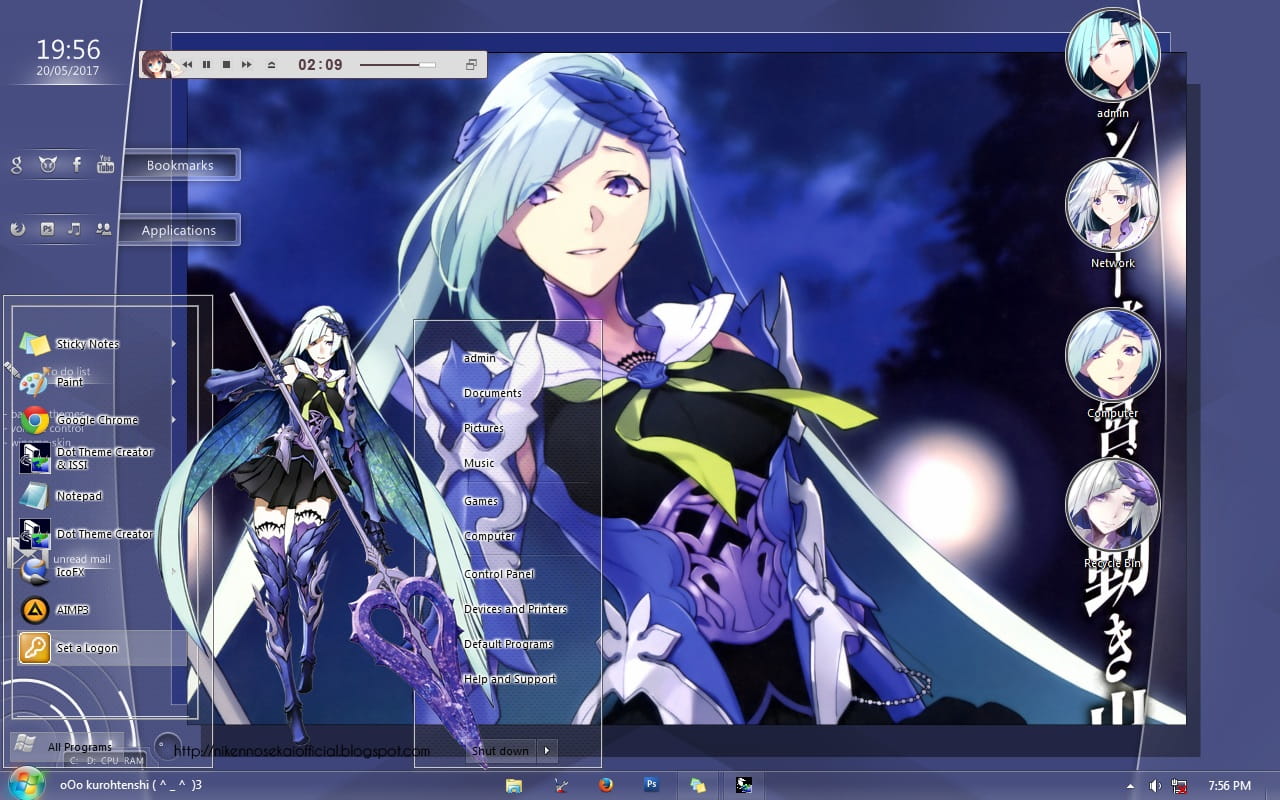Screen dimensions: 1280x800
Task: Launch YouTube from the Bookmarks dock
Action: (x=105, y=163)
